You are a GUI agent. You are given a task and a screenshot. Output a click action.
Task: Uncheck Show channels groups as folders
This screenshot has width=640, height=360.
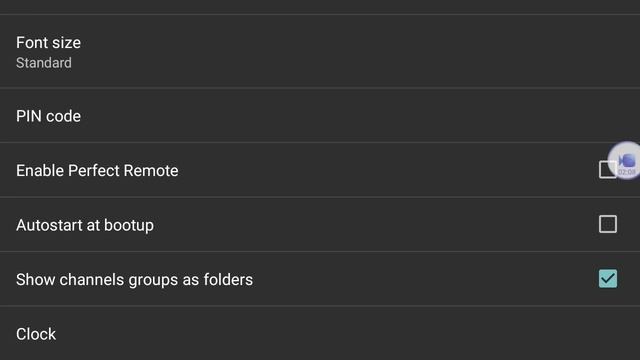point(608,279)
